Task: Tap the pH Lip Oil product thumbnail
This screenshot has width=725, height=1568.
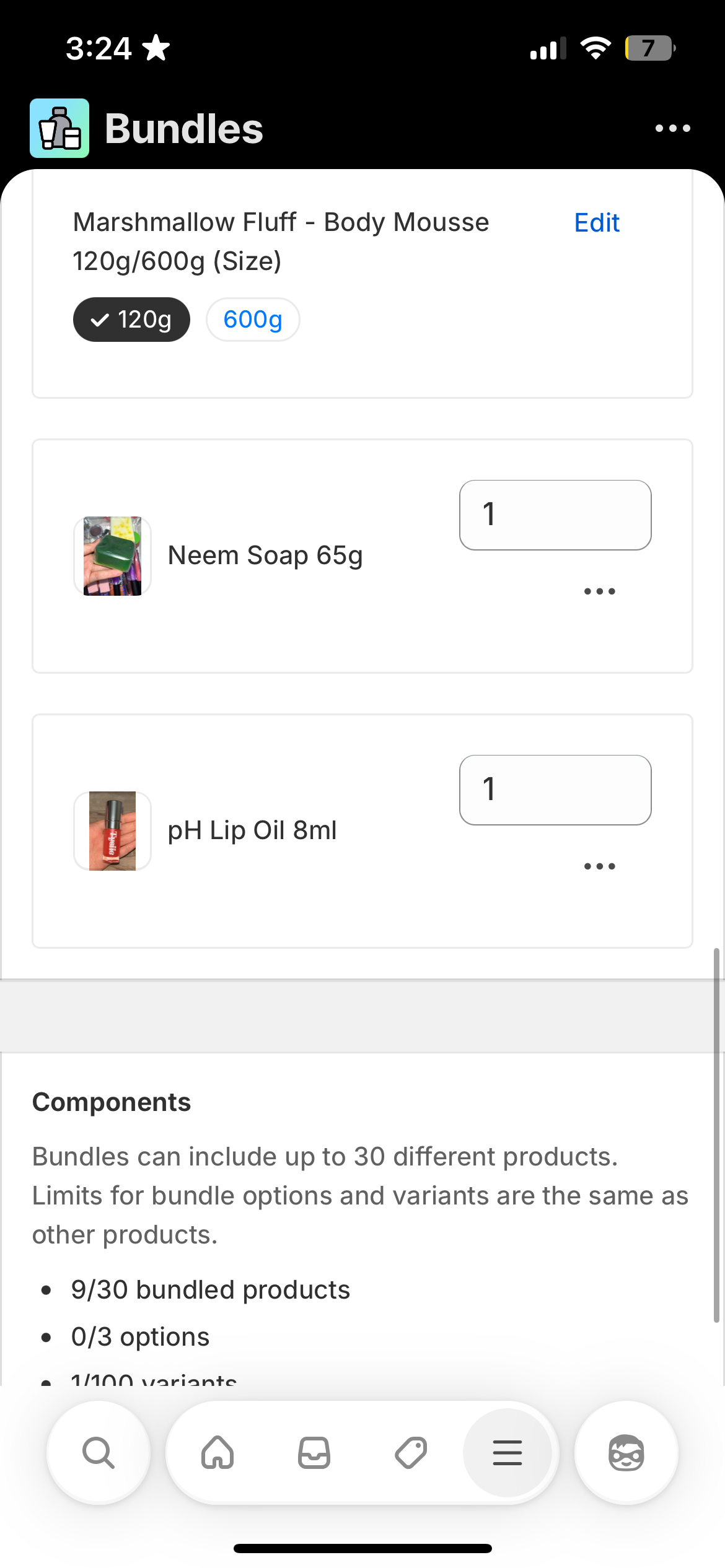Action: pos(112,831)
